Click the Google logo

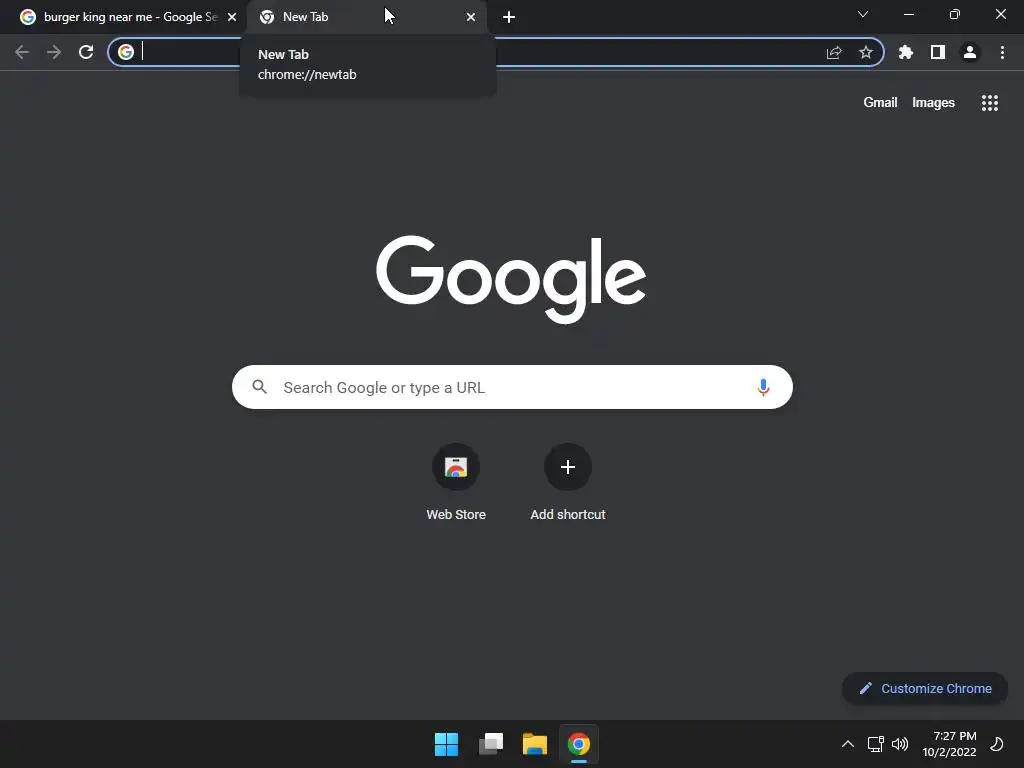pos(511,280)
